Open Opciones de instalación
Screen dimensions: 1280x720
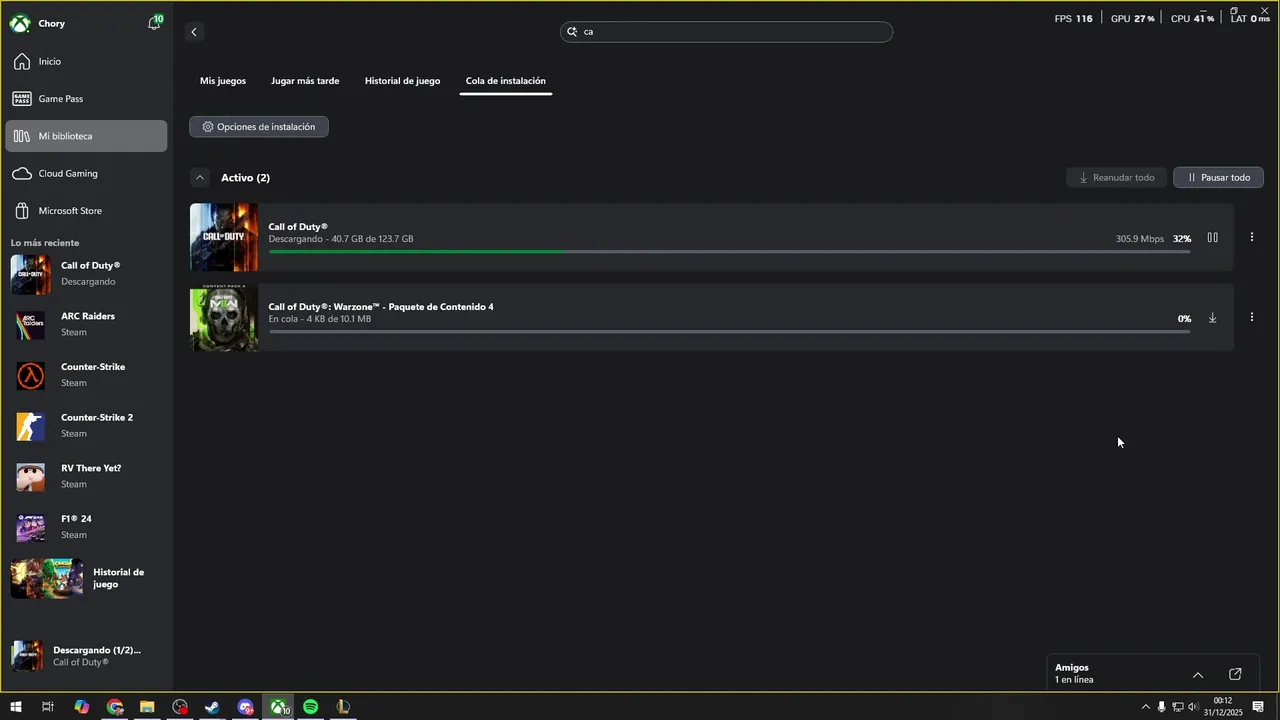[259, 127]
